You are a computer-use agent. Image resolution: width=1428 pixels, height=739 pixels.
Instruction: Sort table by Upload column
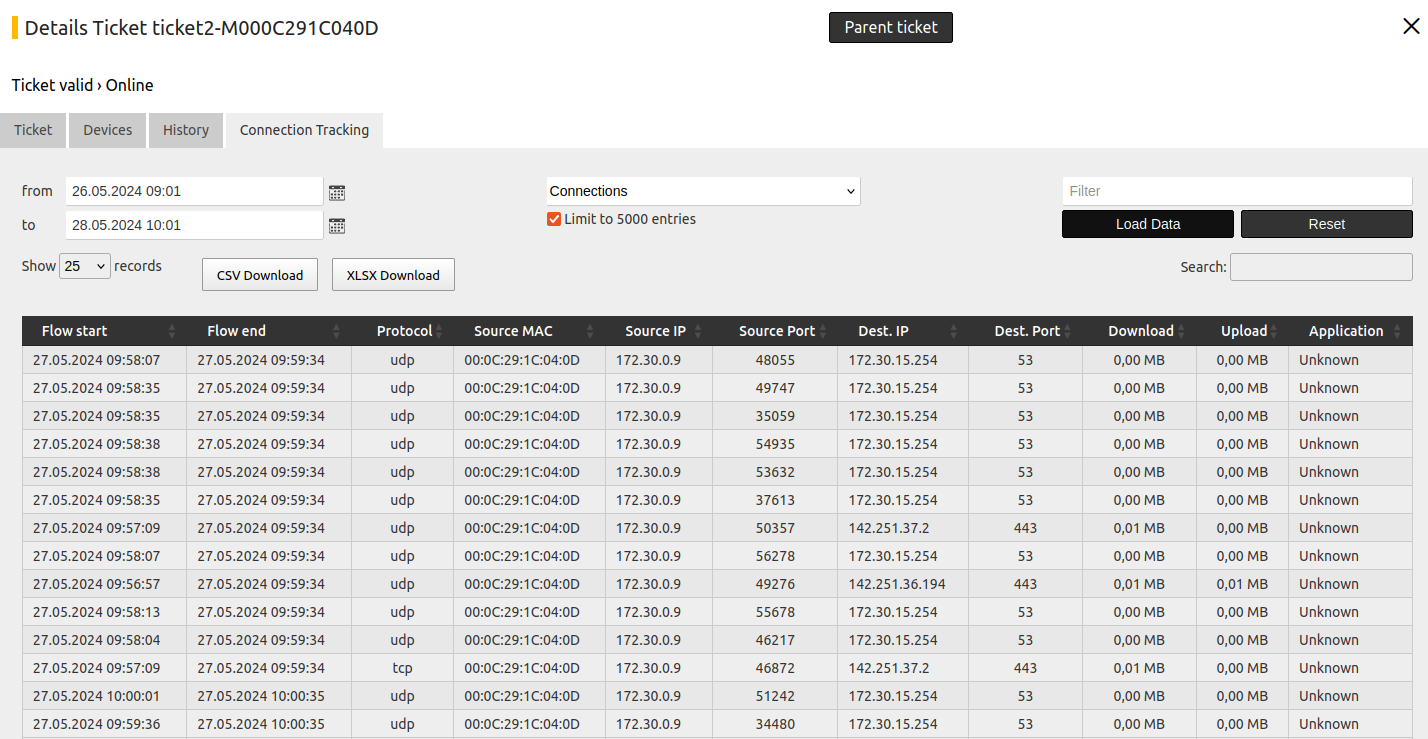point(1243,331)
